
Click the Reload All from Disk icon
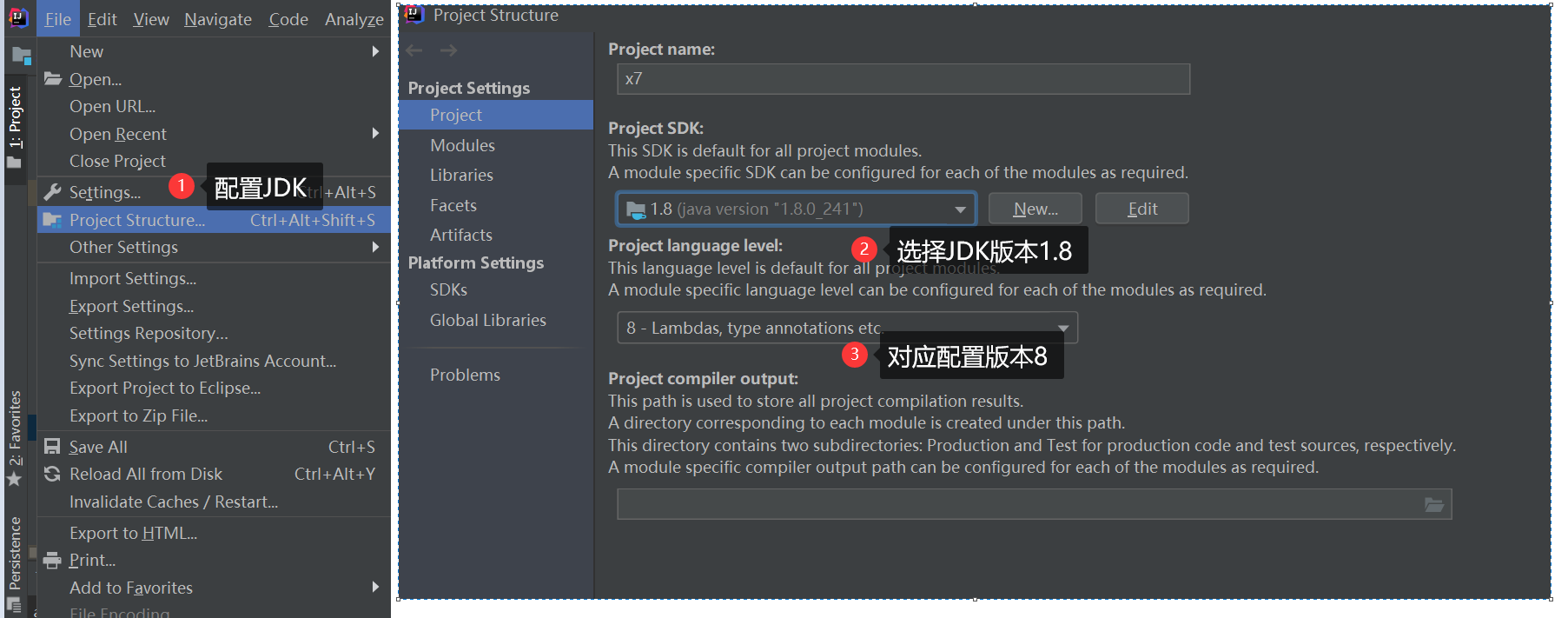coord(52,474)
